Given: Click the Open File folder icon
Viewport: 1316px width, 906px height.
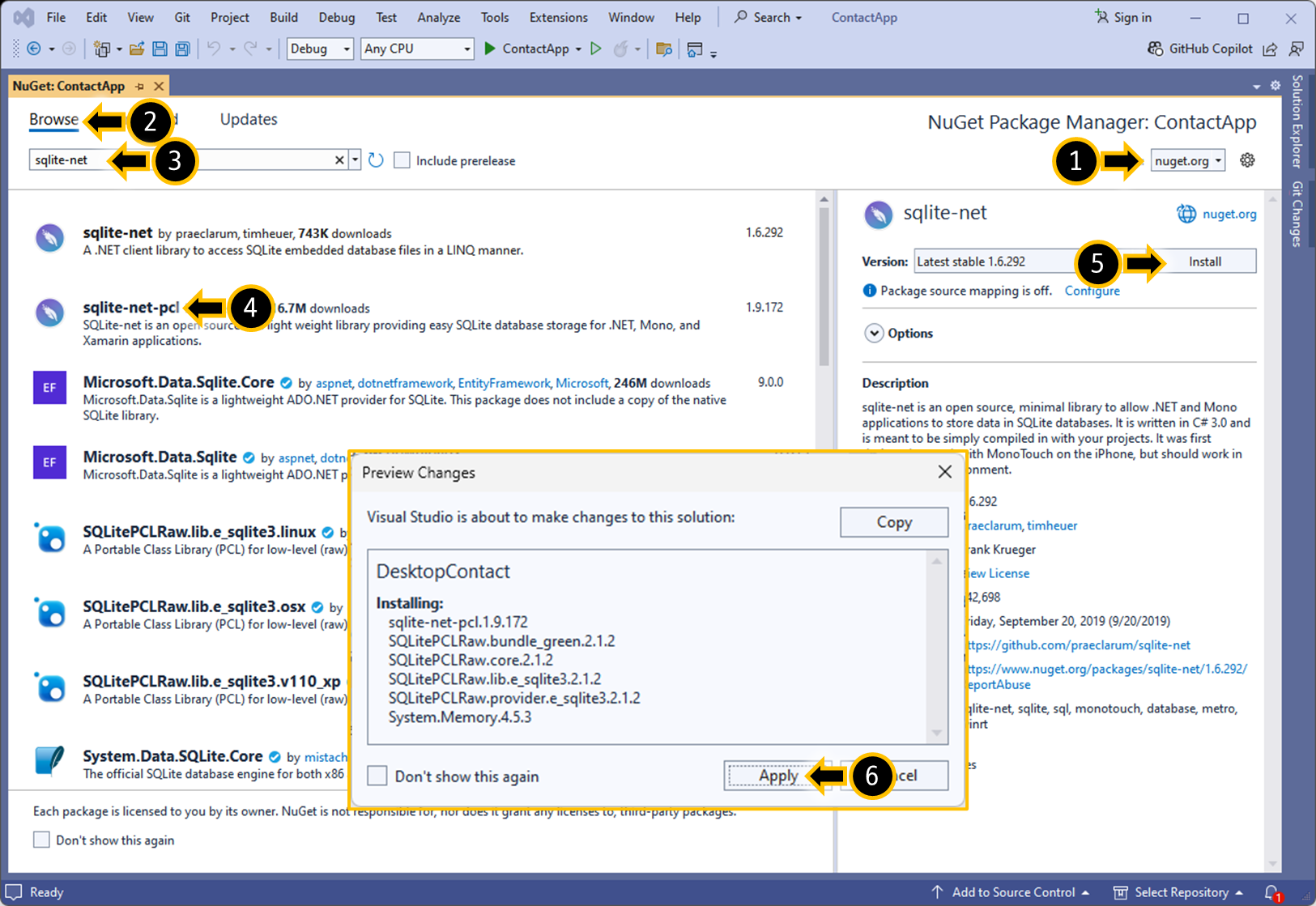Looking at the screenshot, I should pos(137,49).
